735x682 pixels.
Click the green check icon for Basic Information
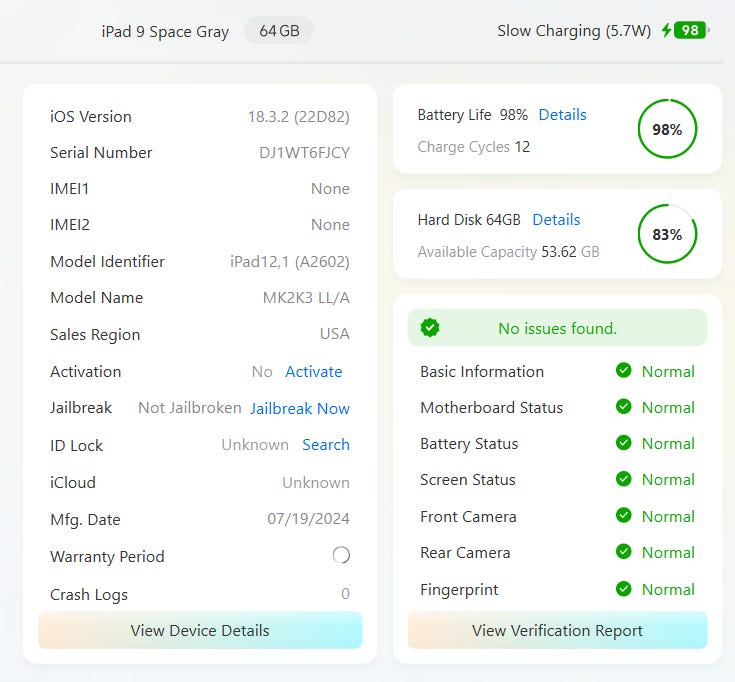click(x=623, y=370)
